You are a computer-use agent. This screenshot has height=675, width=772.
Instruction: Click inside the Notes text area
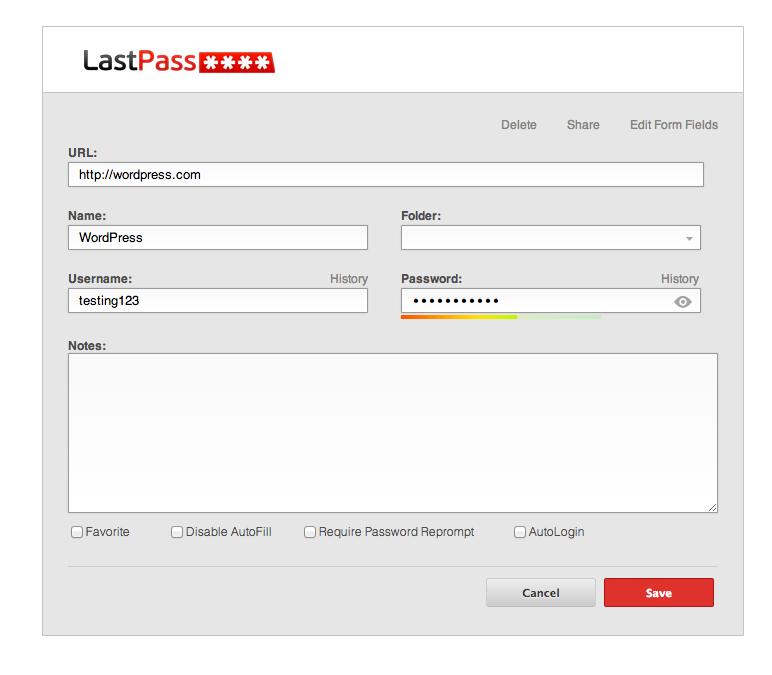(x=392, y=432)
